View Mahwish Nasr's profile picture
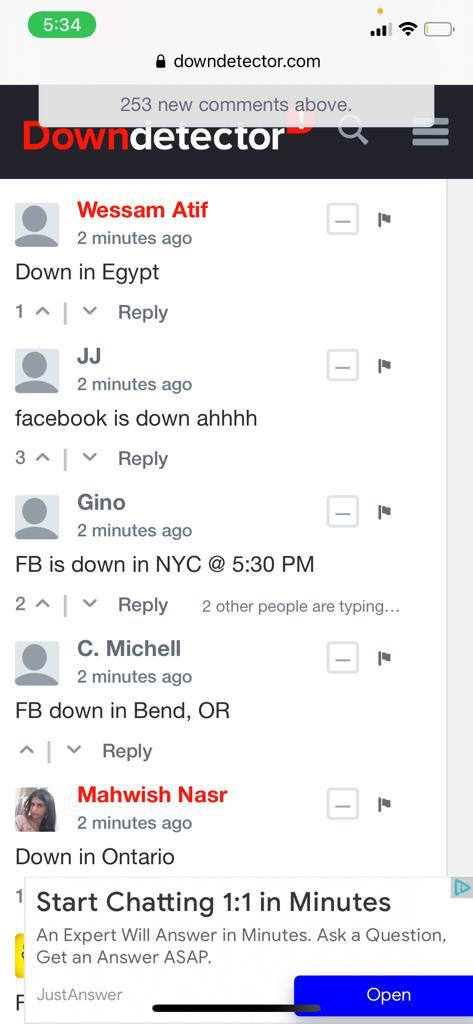Image resolution: width=473 pixels, height=1024 pixels. tap(37, 810)
